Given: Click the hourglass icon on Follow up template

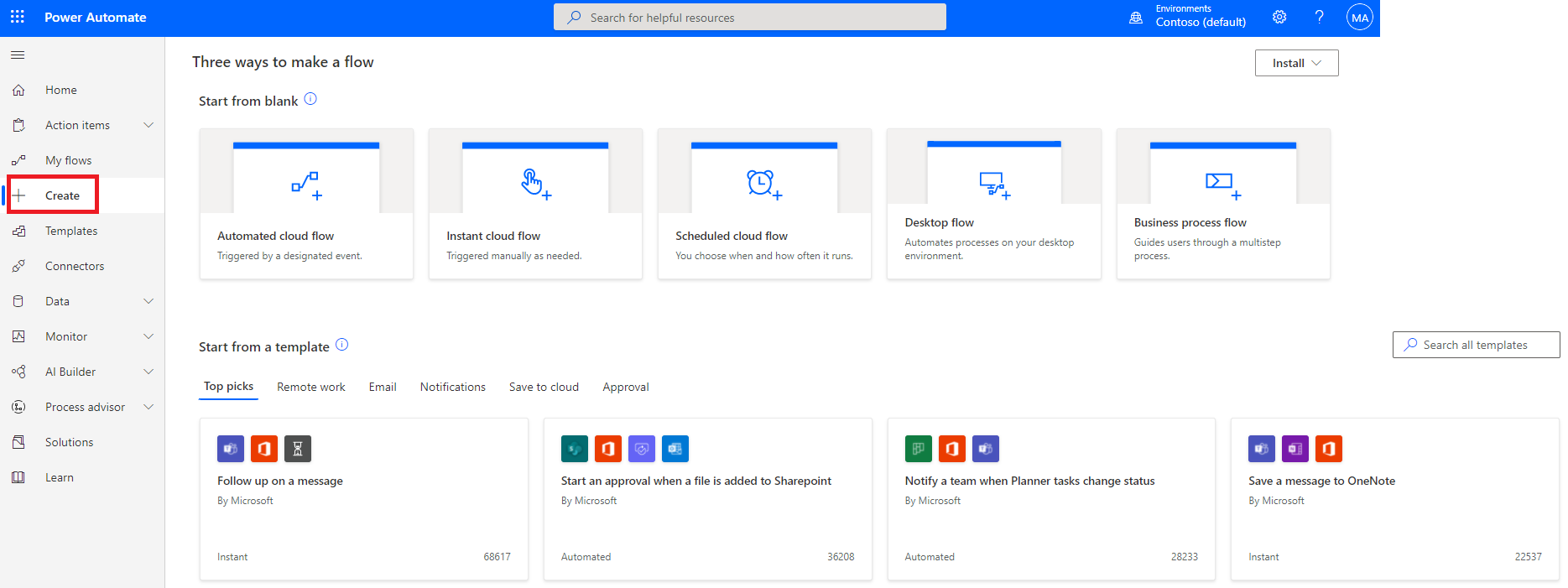Looking at the screenshot, I should point(298,449).
